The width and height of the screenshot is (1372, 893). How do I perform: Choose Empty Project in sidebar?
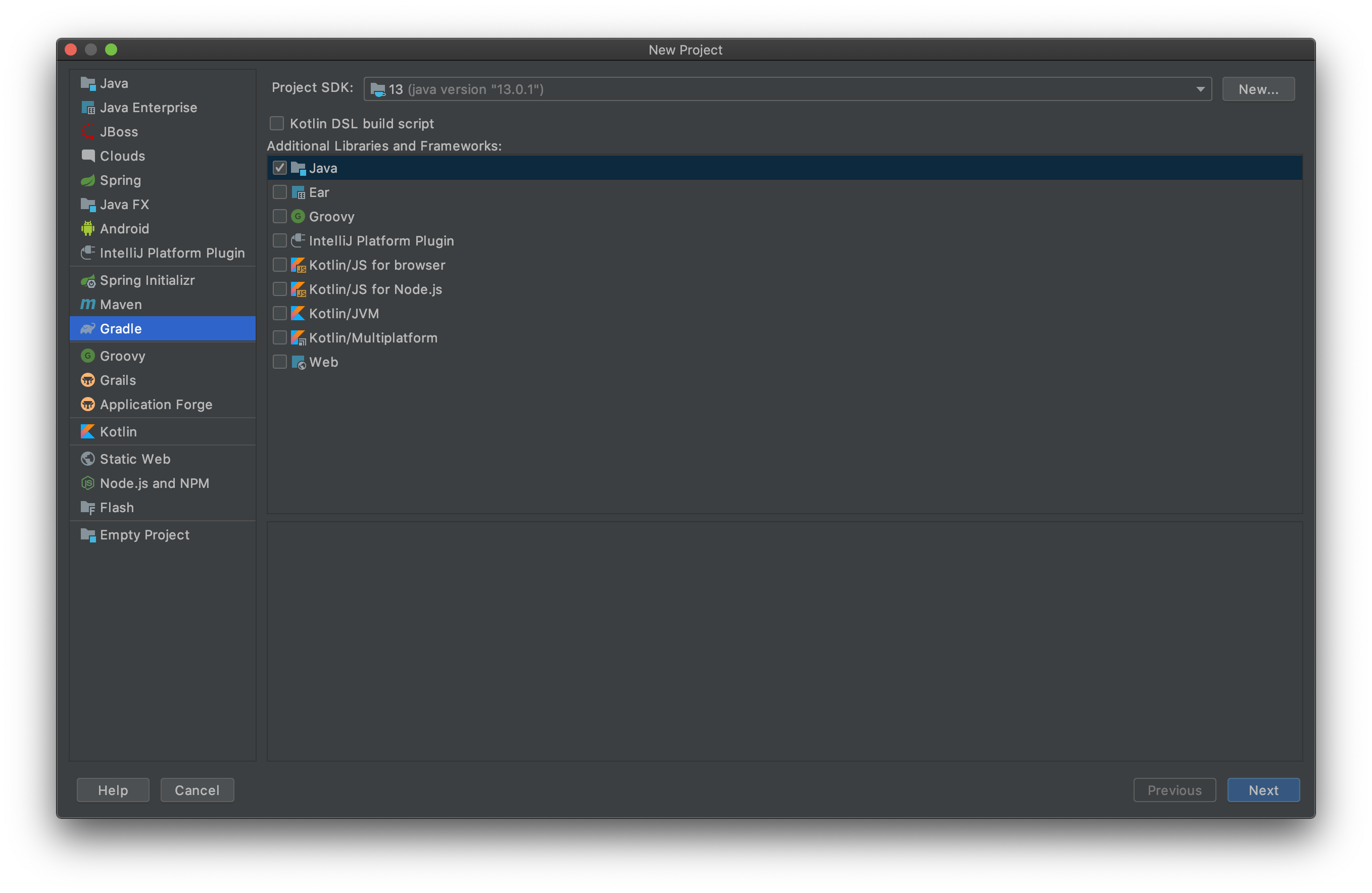point(144,535)
